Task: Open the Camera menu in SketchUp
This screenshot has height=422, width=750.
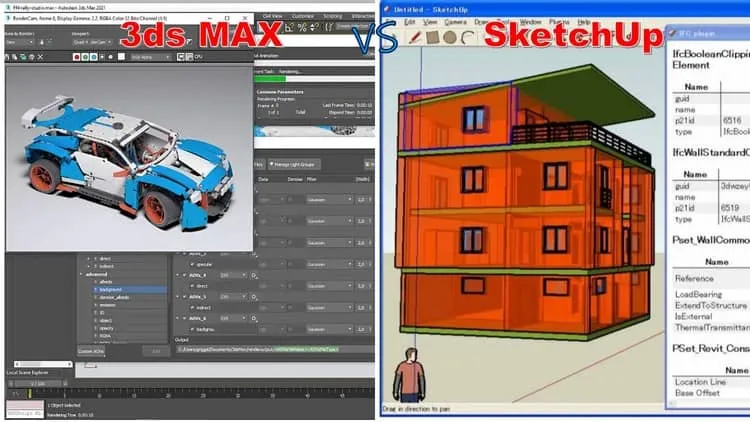Action: [x=455, y=22]
